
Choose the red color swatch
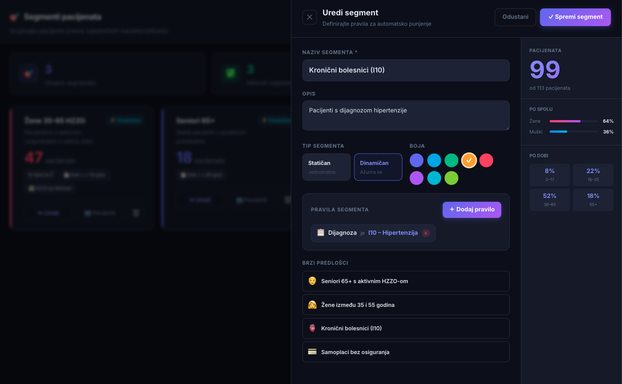(x=486, y=160)
